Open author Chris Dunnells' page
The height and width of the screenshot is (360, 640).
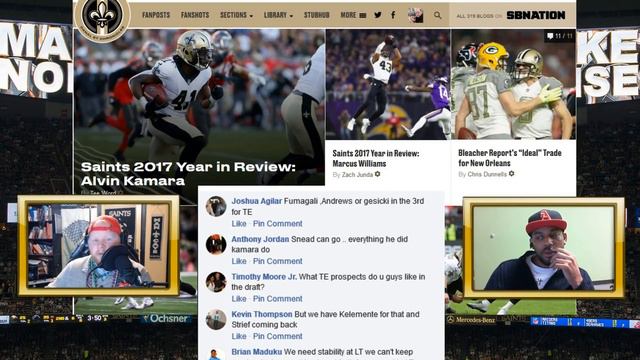(487, 174)
